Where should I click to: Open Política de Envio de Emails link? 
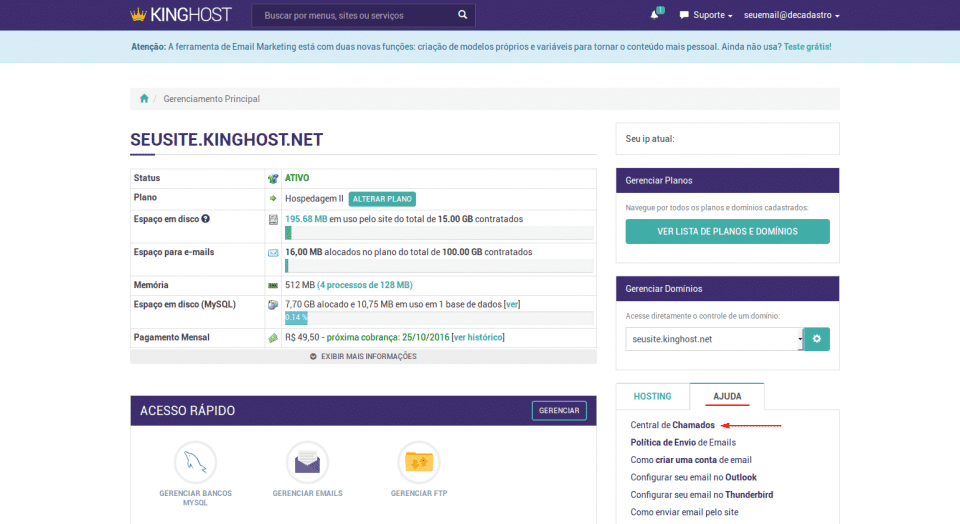tap(683, 442)
